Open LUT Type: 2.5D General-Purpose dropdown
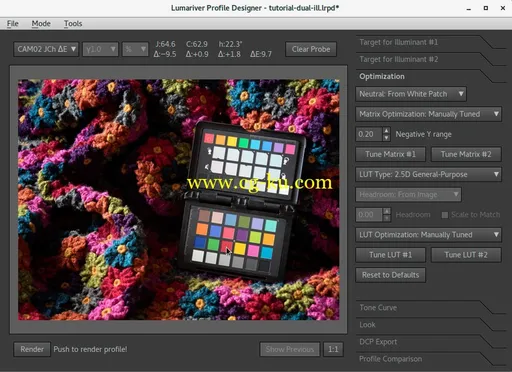512x372 pixels. pos(429,174)
